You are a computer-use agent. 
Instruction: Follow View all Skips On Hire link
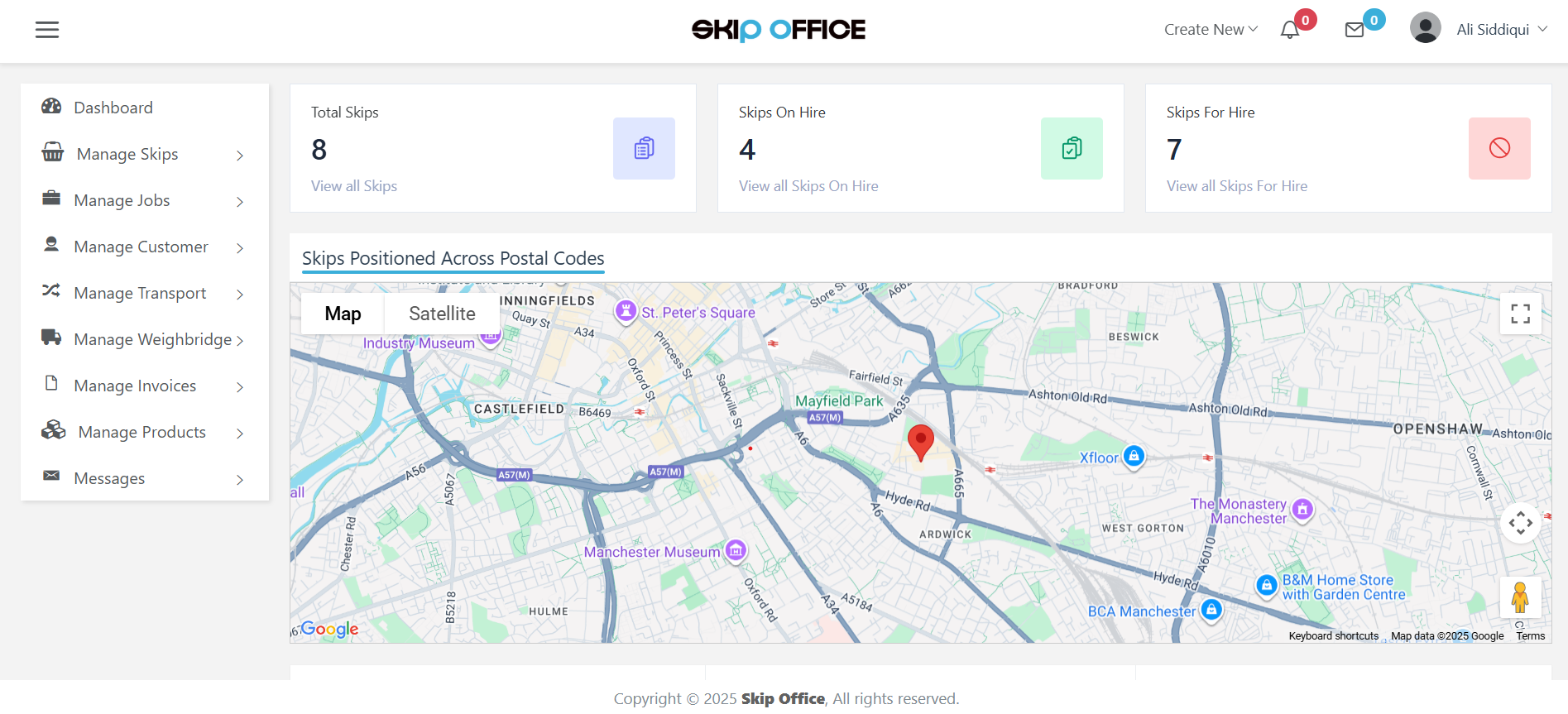pos(808,186)
